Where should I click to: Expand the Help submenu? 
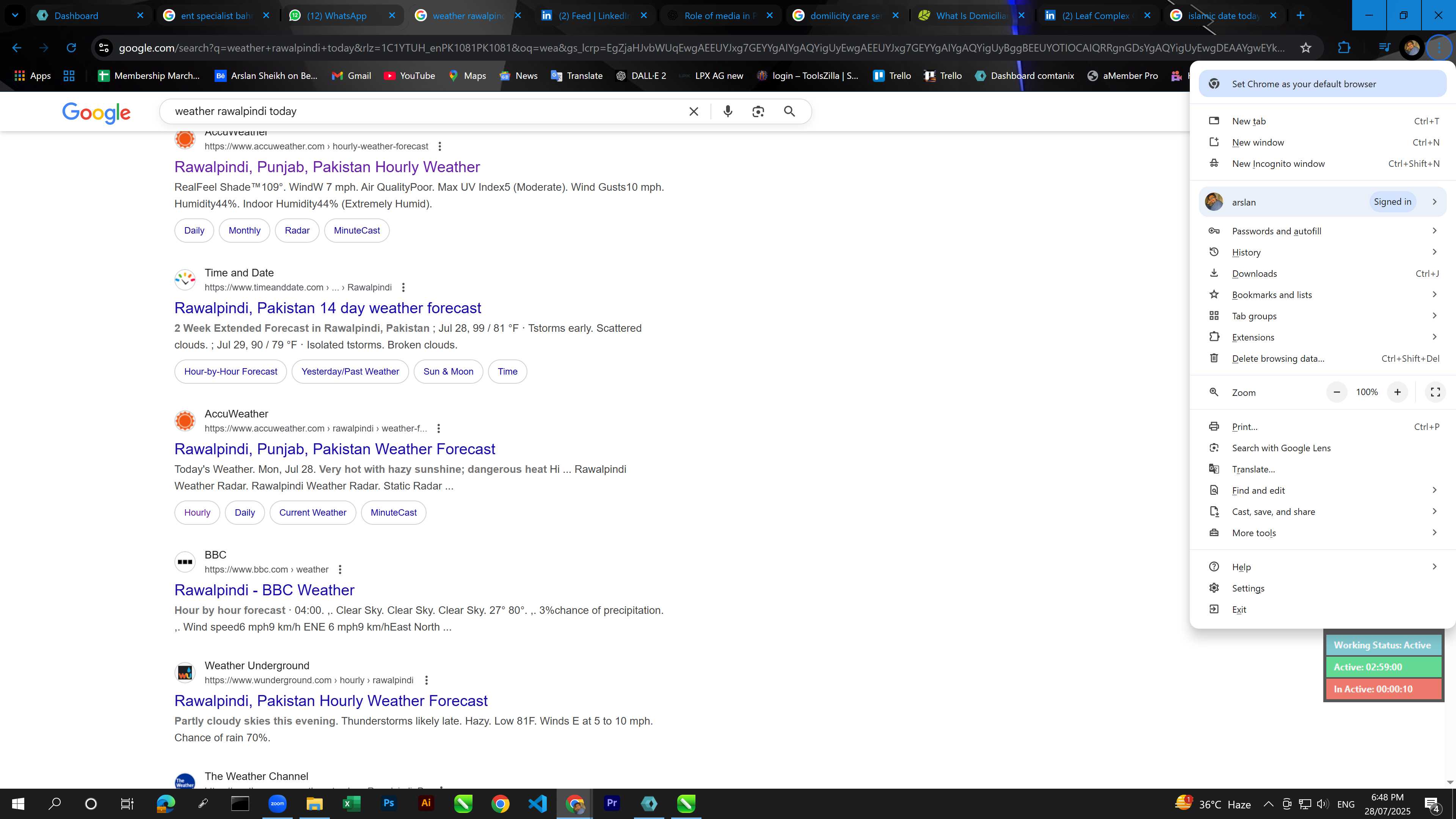[1323, 567]
